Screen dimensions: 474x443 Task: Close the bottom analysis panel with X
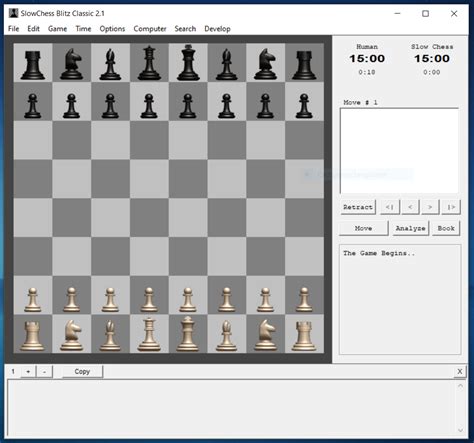460,371
